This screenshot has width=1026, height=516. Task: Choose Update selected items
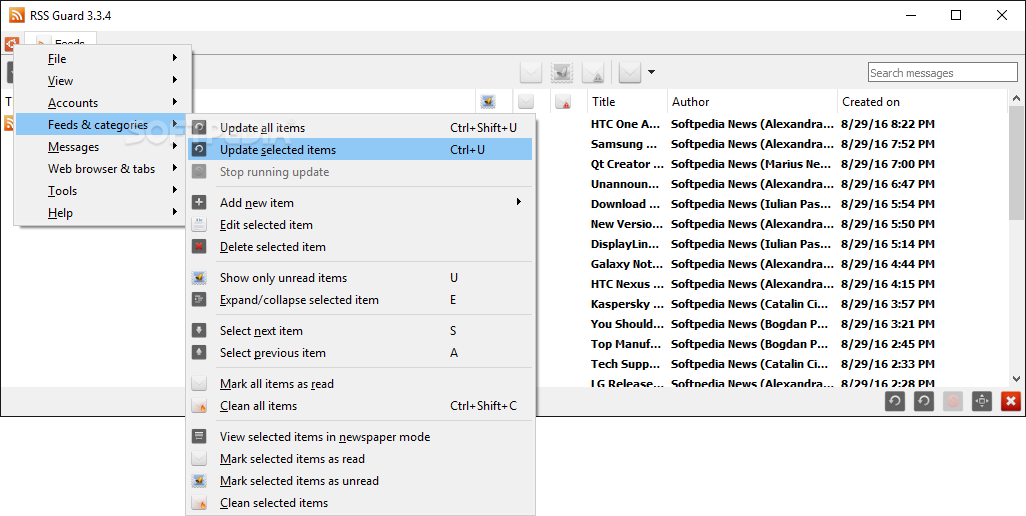[x=360, y=150]
